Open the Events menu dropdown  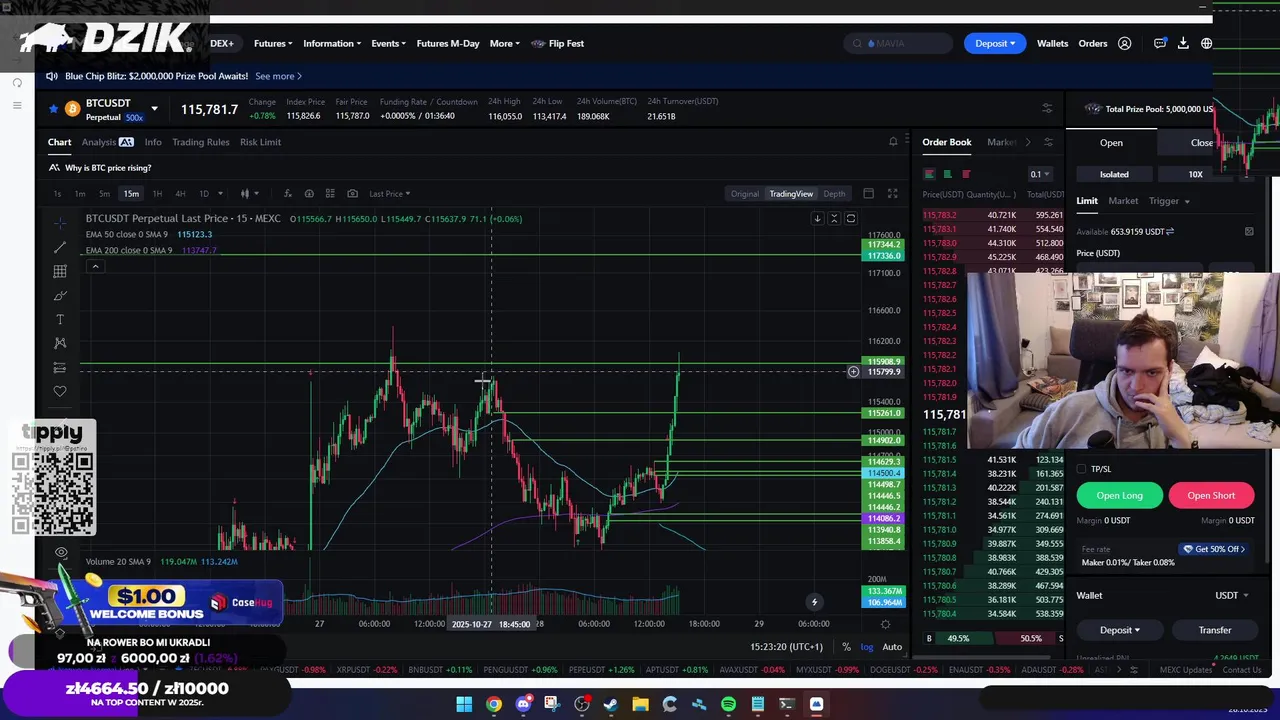(x=388, y=43)
